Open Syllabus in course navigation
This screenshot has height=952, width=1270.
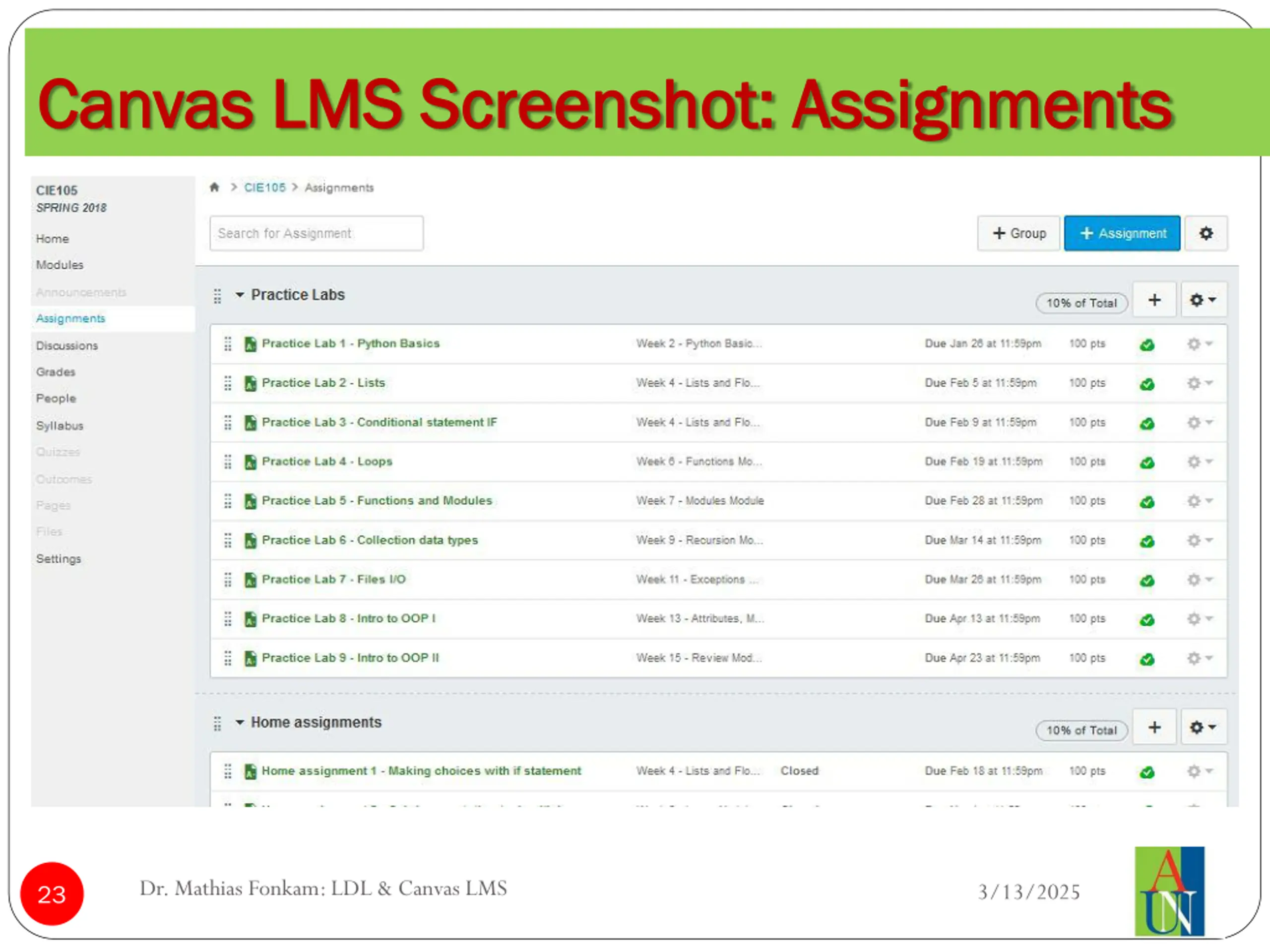point(60,426)
